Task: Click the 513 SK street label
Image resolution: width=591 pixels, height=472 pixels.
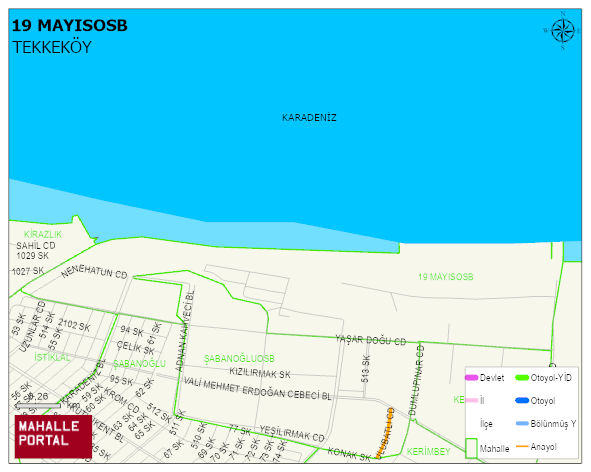Action: pos(366,369)
